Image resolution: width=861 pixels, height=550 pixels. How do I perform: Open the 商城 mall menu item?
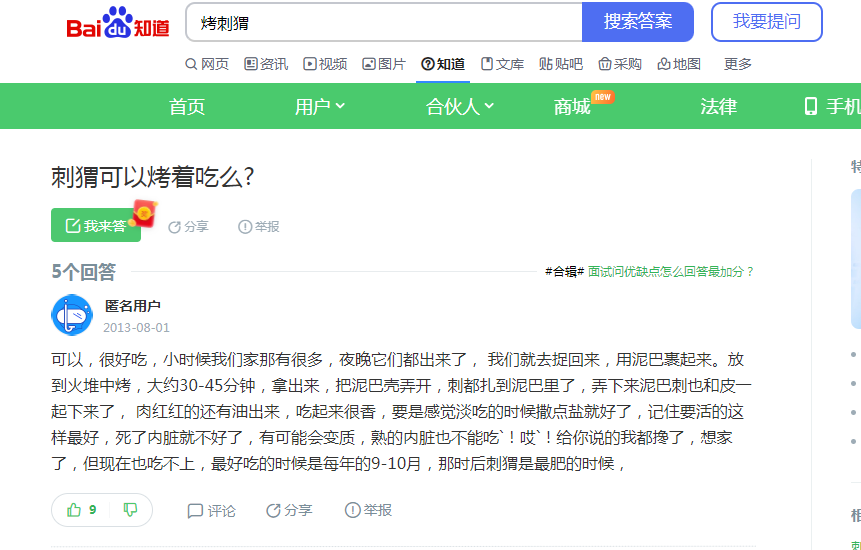click(572, 106)
